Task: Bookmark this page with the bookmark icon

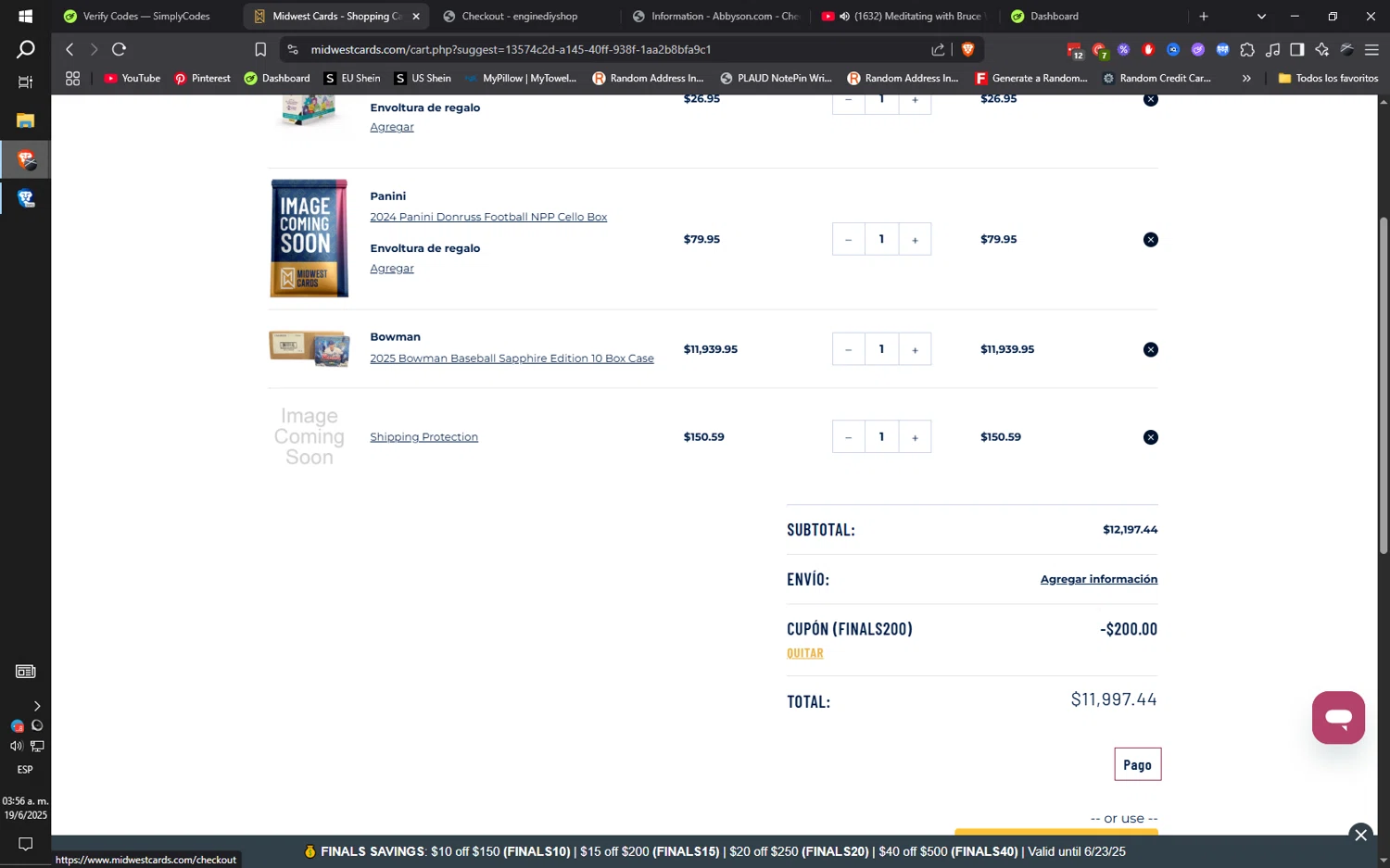Action: [260, 49]
